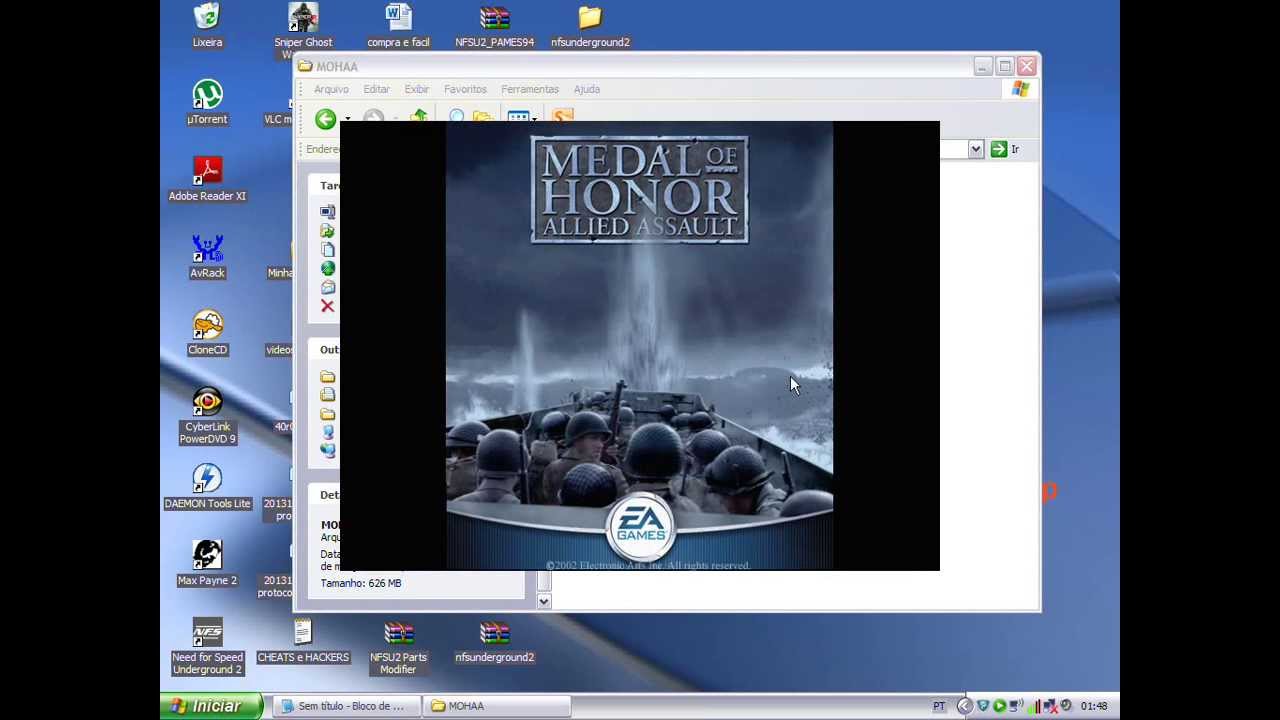
Task: Open the CHEATS e HACKERS text file
Action: tap(303, 641)
